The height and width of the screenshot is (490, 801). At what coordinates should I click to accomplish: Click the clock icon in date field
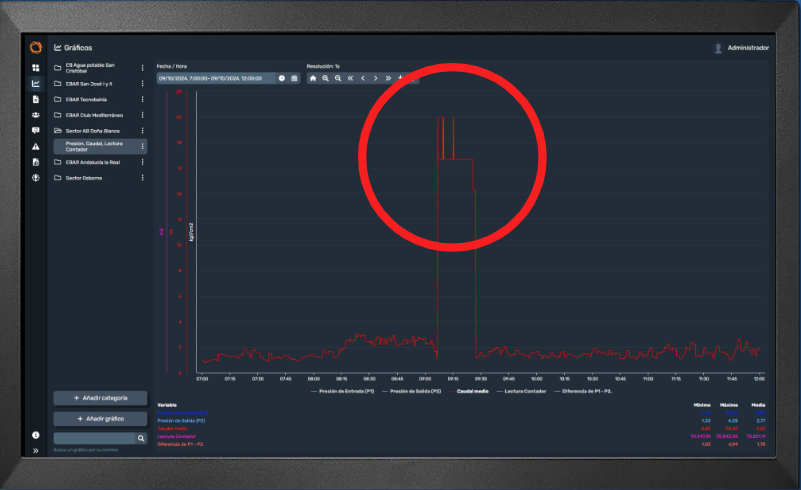(x=281, y=78)
